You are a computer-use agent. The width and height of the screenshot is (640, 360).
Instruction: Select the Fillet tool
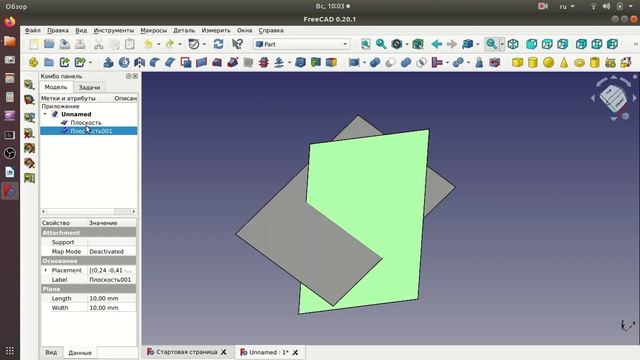155,62
